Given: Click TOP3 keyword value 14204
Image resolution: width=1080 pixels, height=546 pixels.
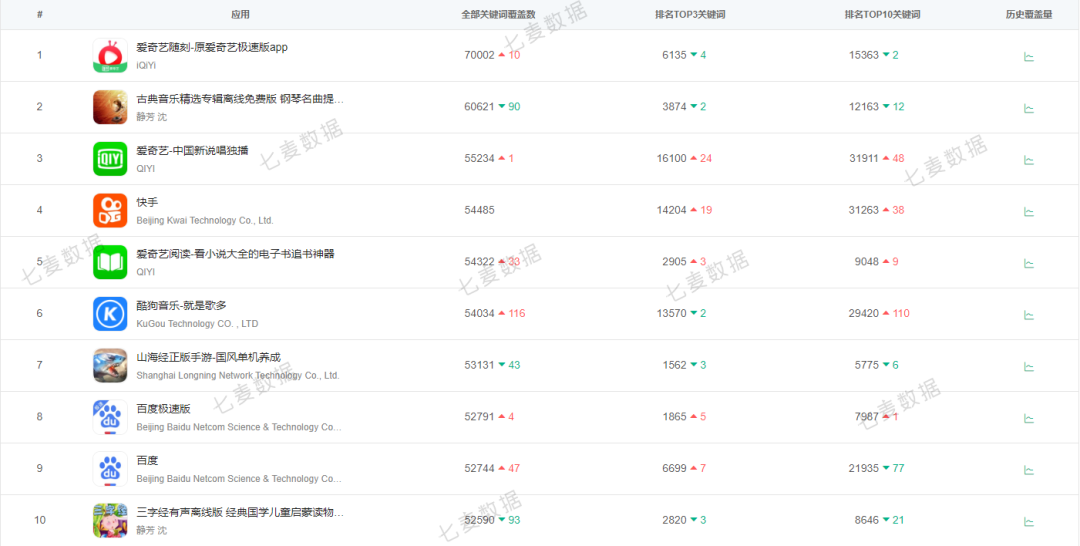Looking at the screenshot, I should [672, 210].
